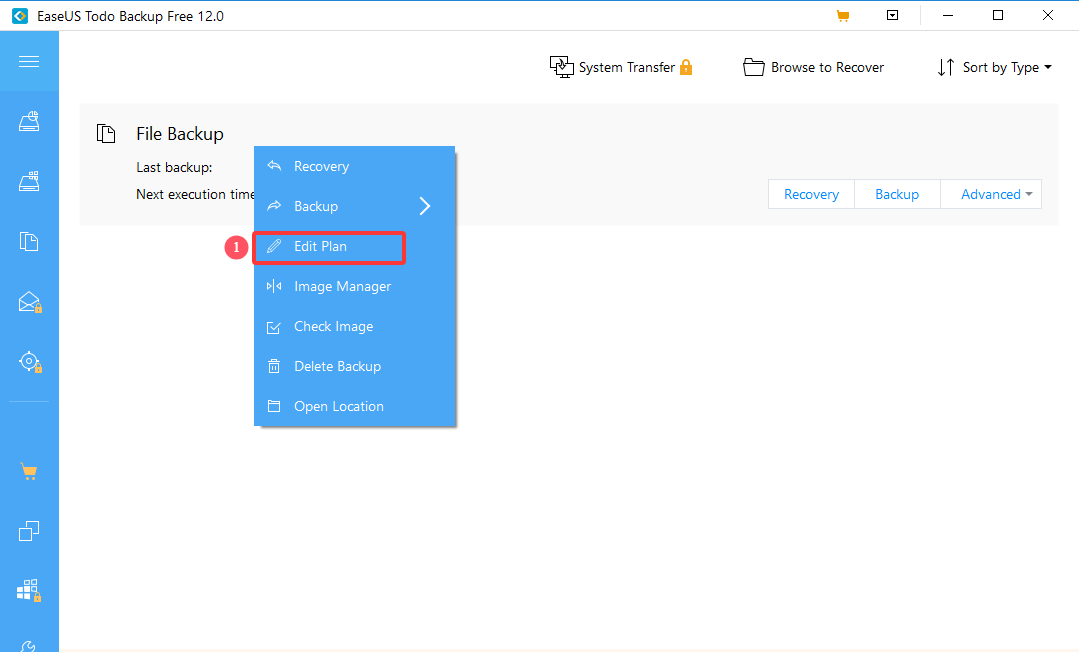Click the Sort by Type arrows icon

(x=946, y=67)
